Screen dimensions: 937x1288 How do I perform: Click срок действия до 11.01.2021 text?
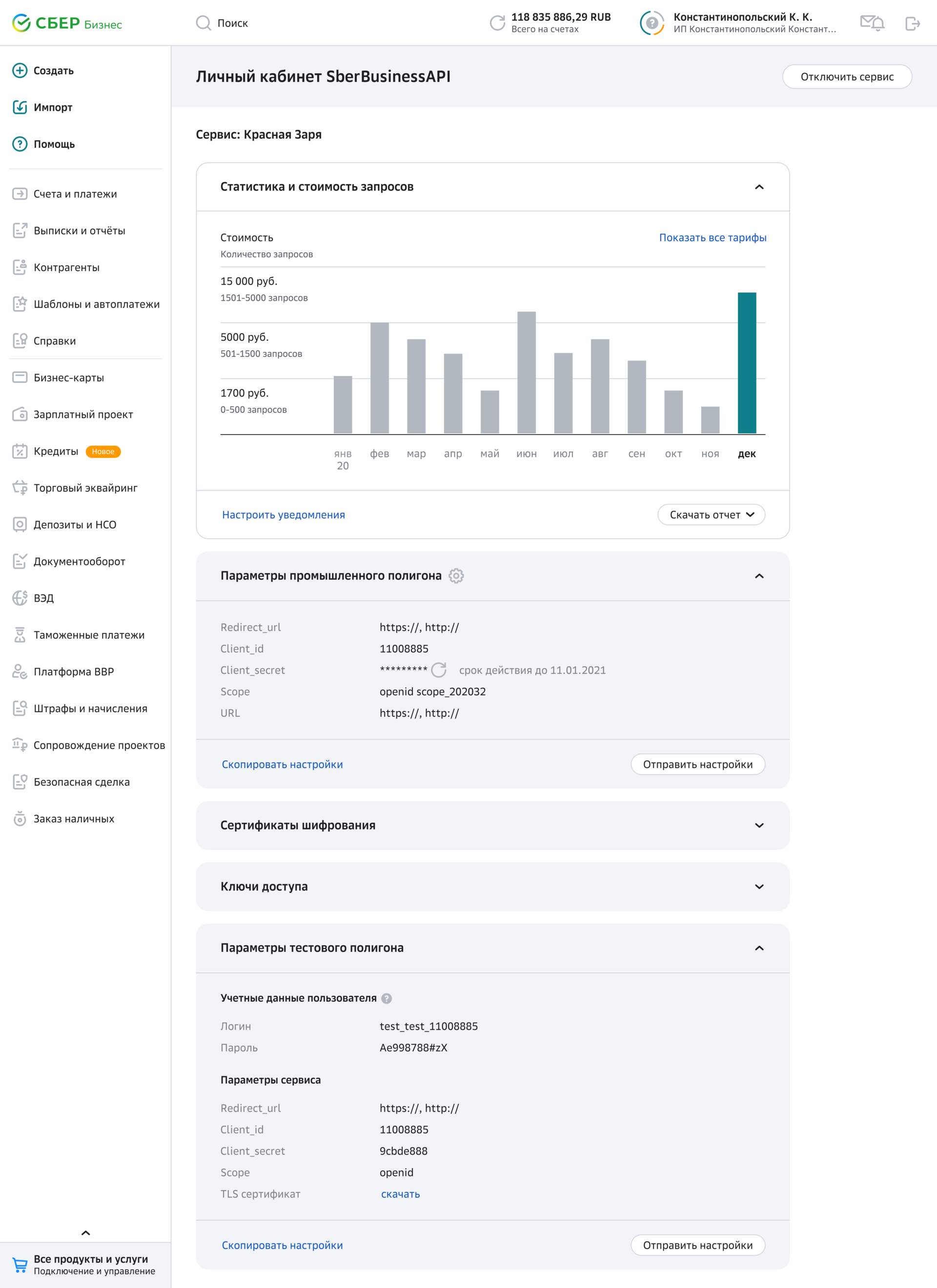pos(532,670)
